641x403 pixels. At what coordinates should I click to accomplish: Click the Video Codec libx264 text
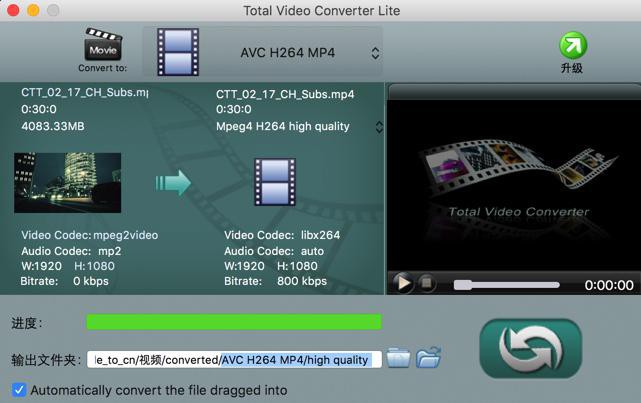[x=282, y=235]
